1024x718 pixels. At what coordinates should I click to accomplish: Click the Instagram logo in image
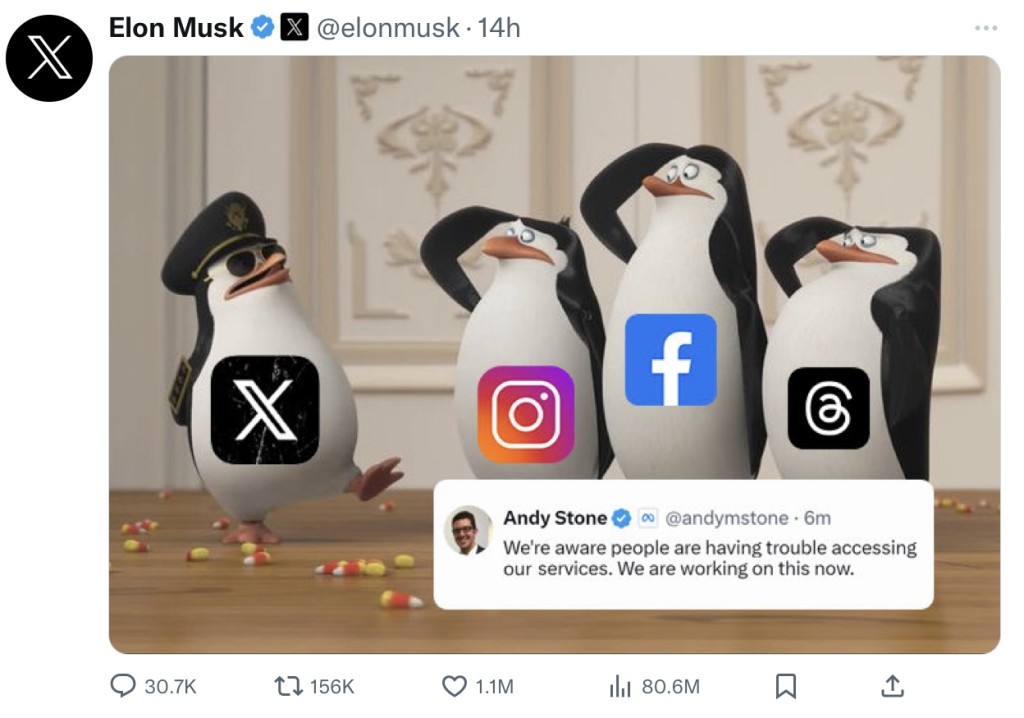(x=526, y=415)
